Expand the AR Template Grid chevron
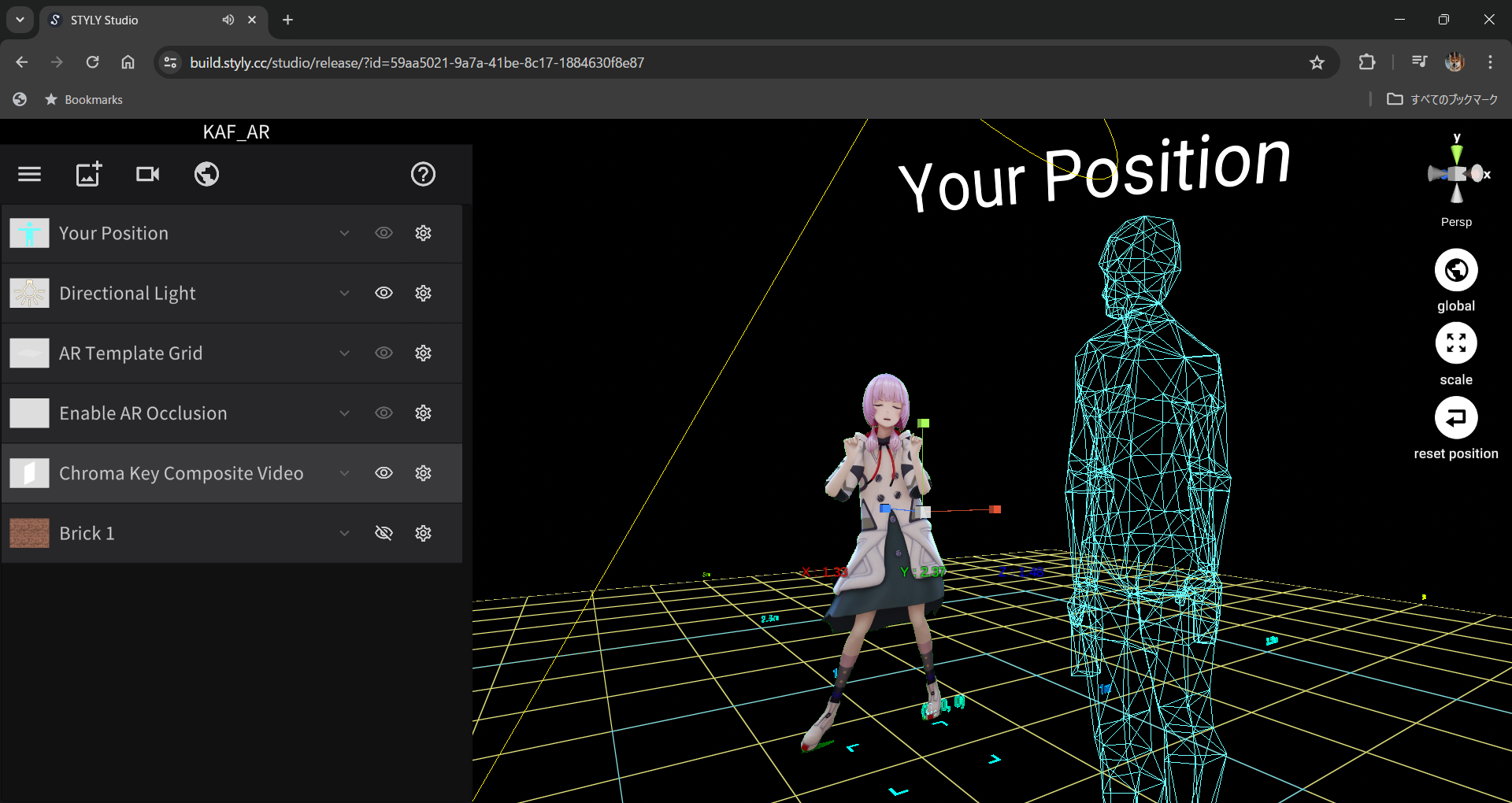This screenshot has height=803, width=1512. [x=344, y=353]
